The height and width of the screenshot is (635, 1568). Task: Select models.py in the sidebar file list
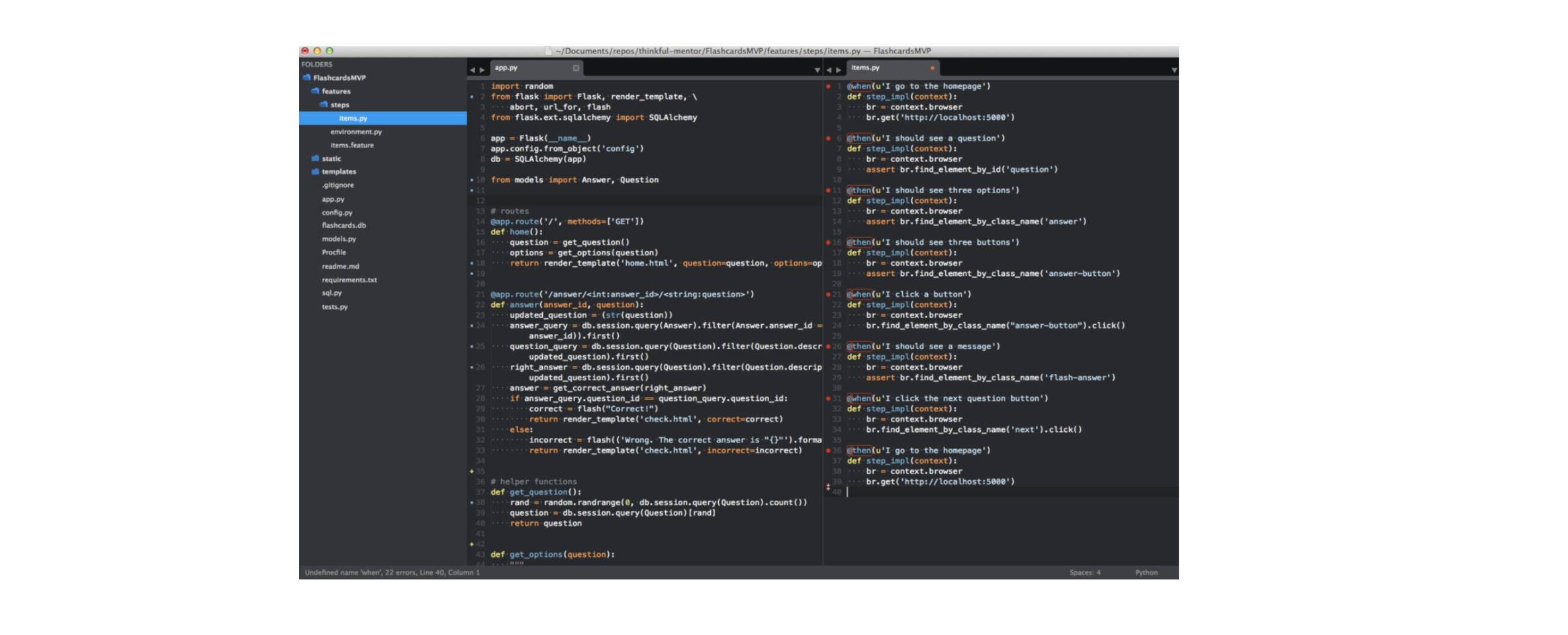[x=339, y=239]
